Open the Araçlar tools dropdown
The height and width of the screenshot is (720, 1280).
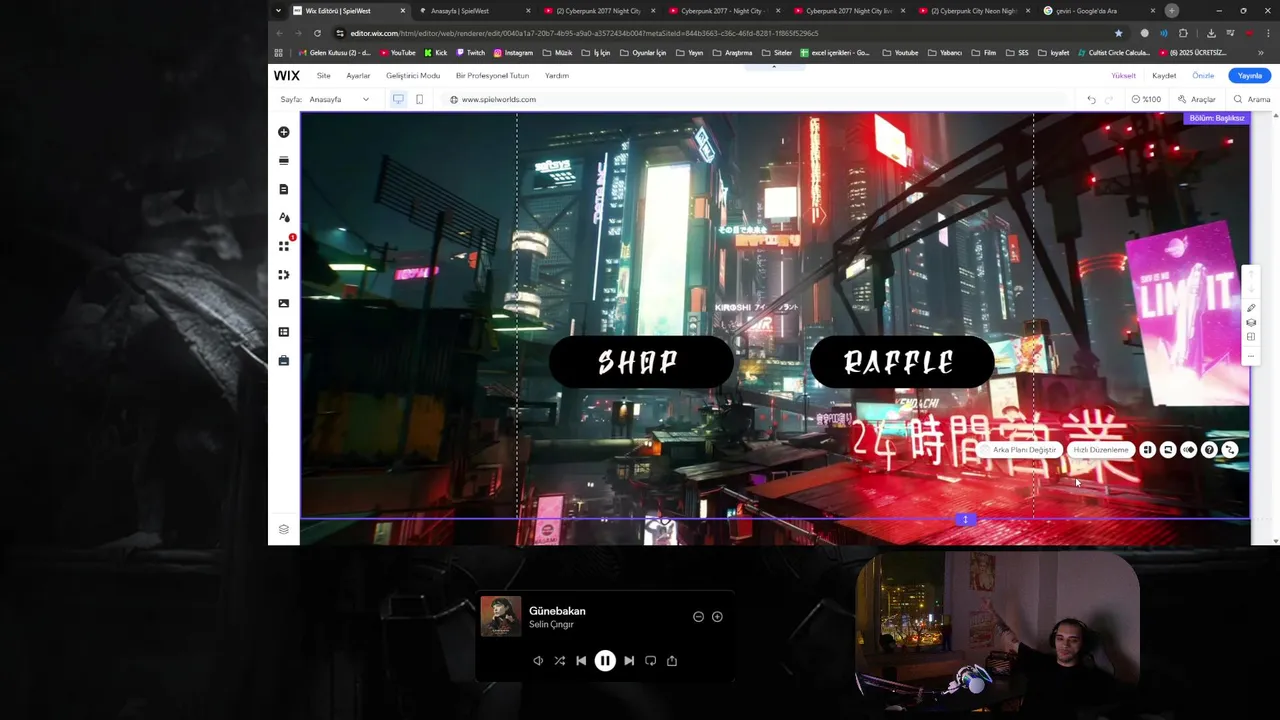pyautogui.click(x=1197, y=99)
